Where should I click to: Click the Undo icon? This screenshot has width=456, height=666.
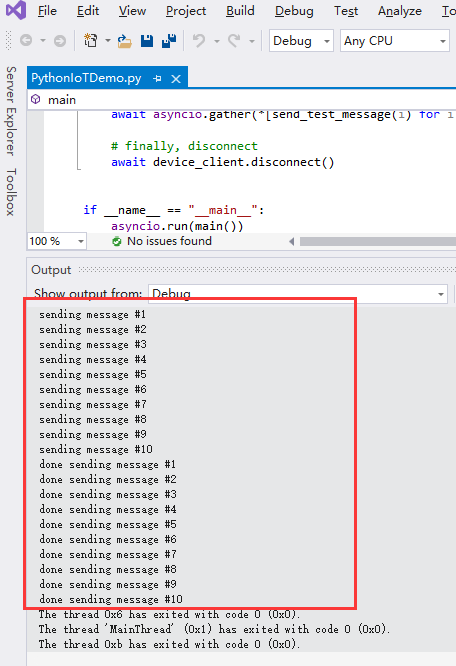pyautogui.click(x=199, y=41)
